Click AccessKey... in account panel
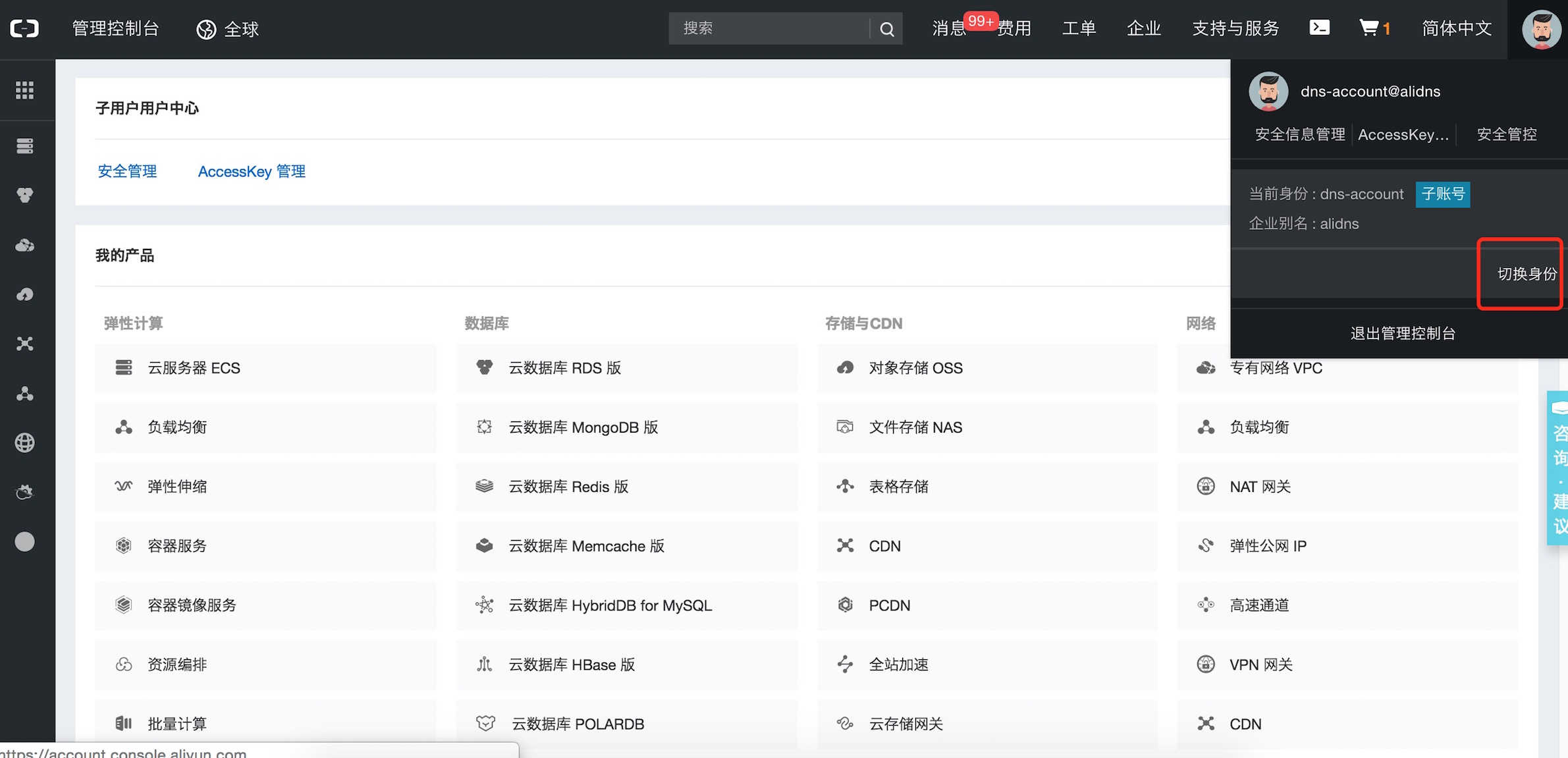 click(x=1403, y=134)
